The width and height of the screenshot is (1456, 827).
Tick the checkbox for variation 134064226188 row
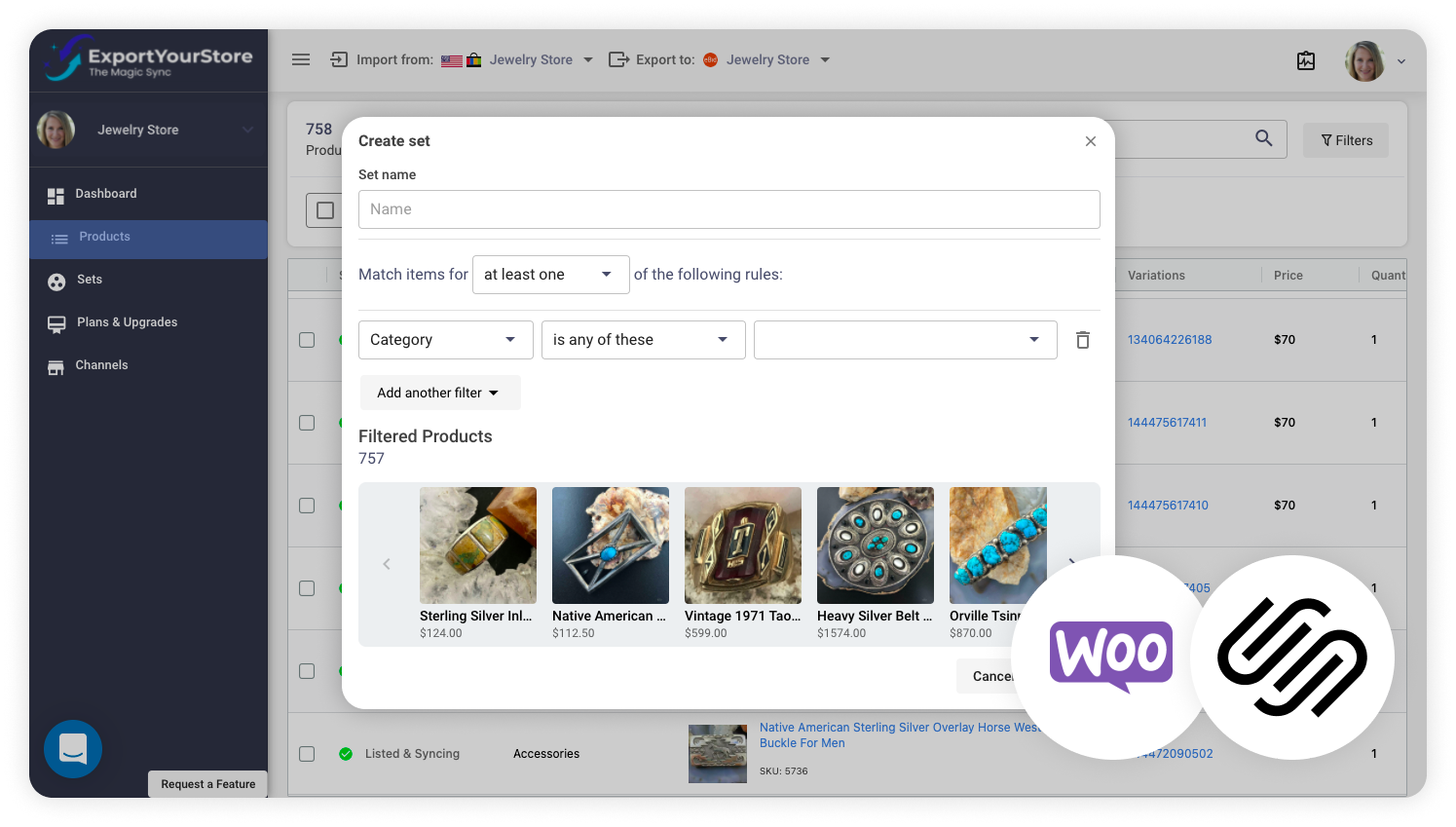tap(307, 340)
